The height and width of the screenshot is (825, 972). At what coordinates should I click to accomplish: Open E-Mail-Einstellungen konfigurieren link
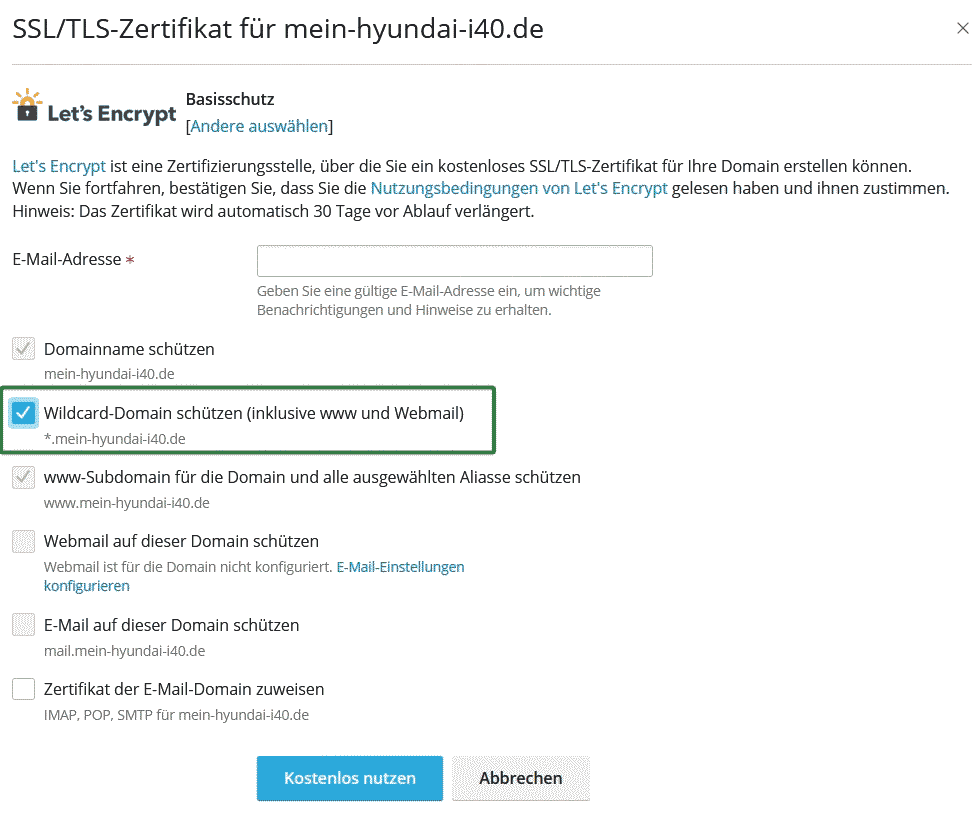coord(400,567)
